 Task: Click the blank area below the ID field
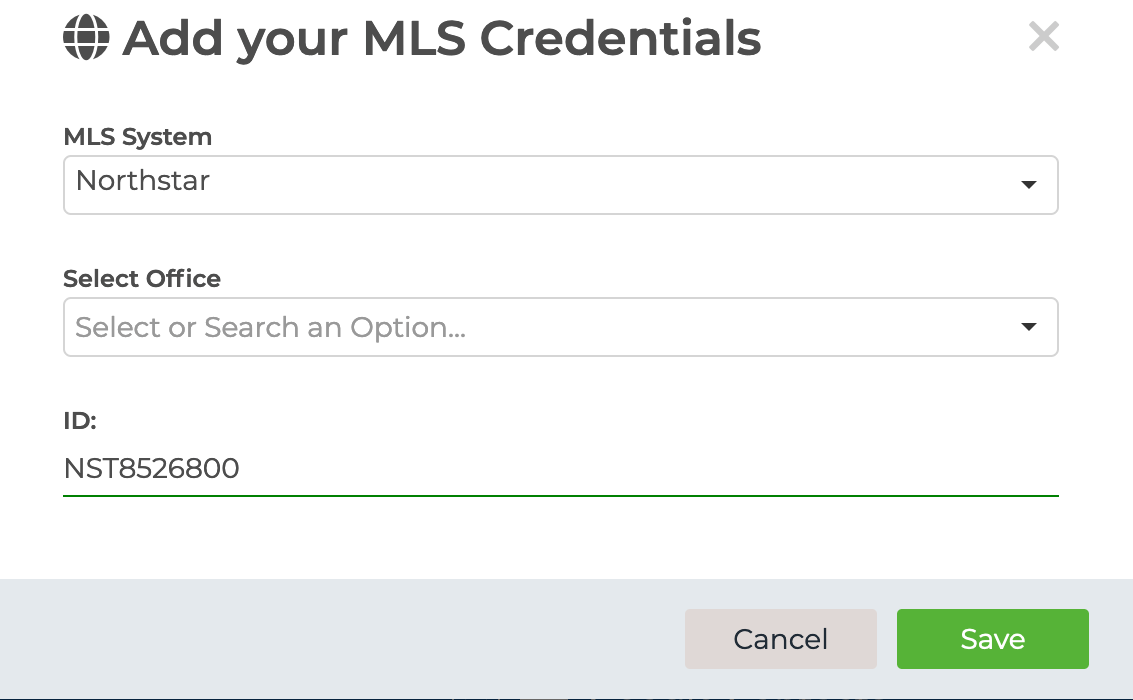(561, 538)
